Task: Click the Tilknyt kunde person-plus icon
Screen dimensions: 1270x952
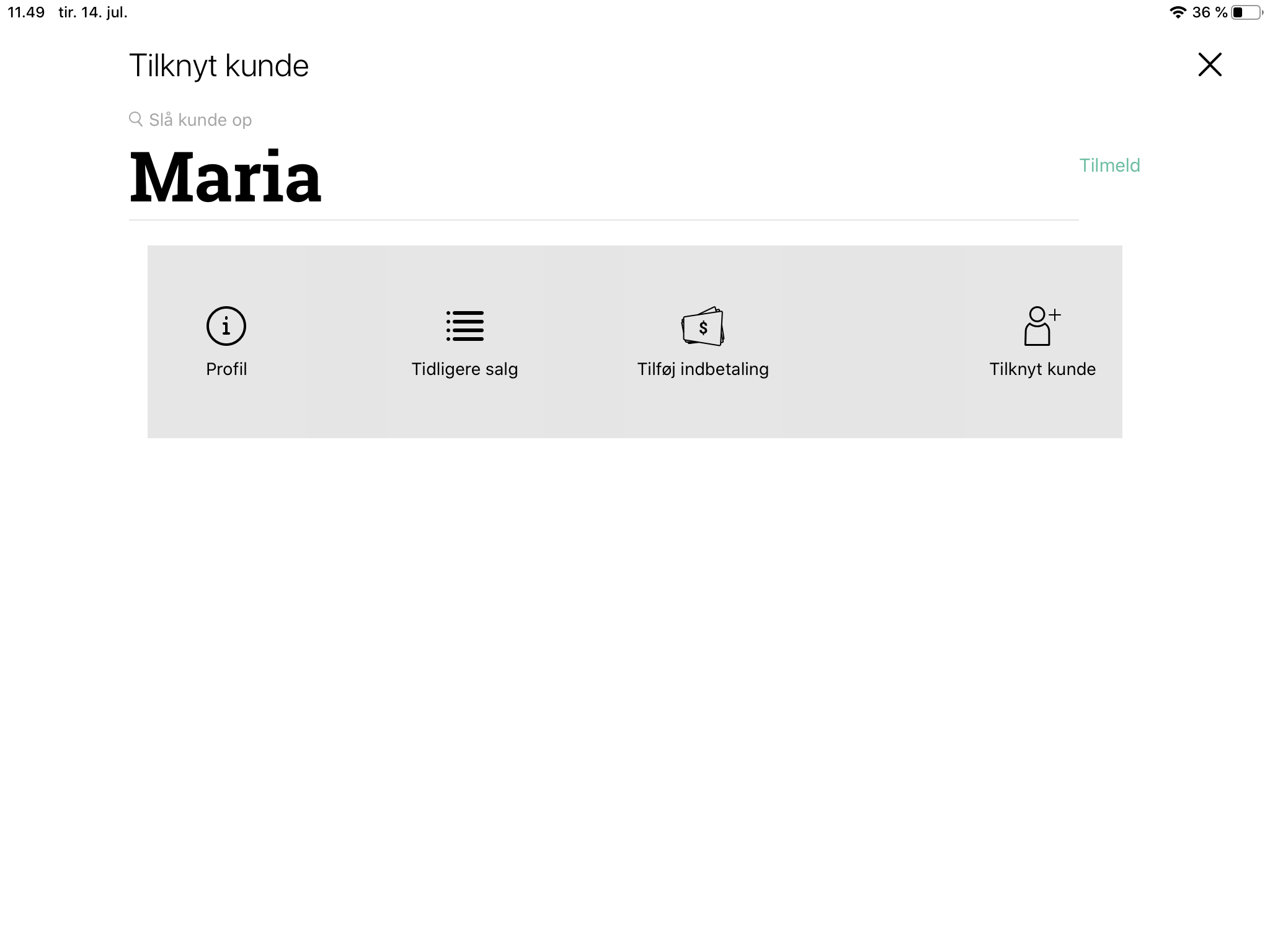Action: (1042, 326)
